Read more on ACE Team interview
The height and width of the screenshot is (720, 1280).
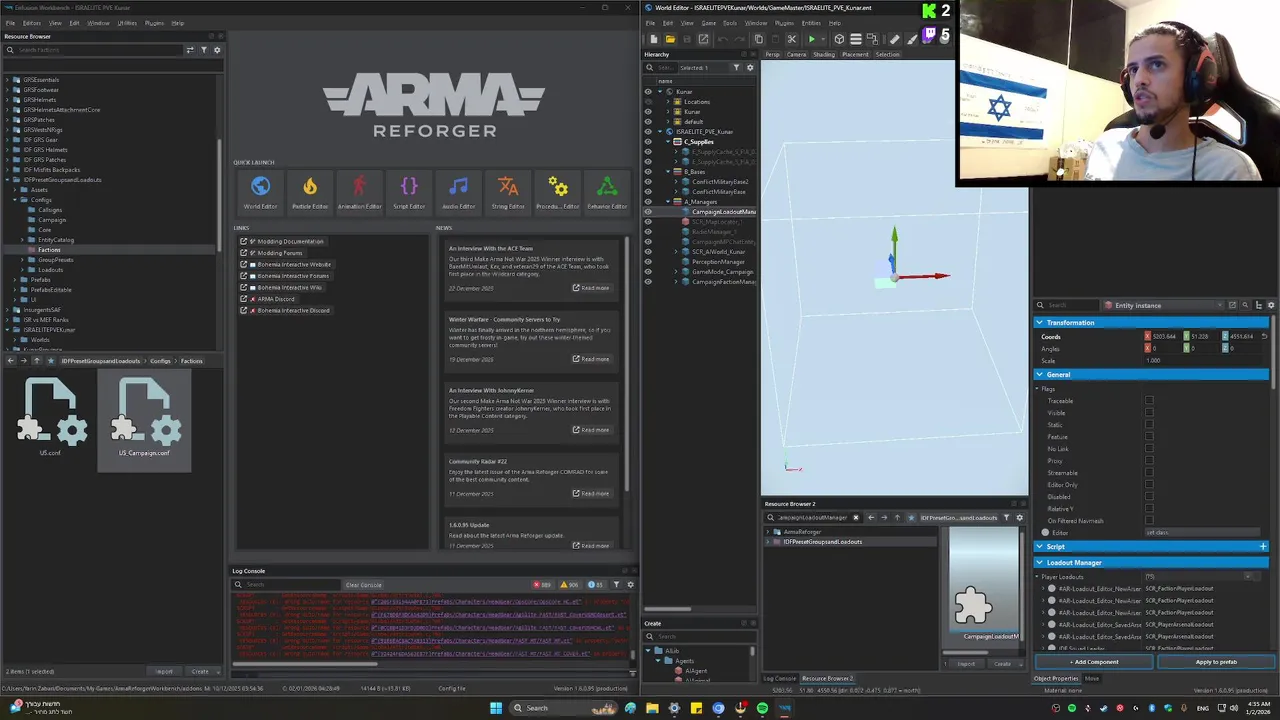click(x=591, y=288)
